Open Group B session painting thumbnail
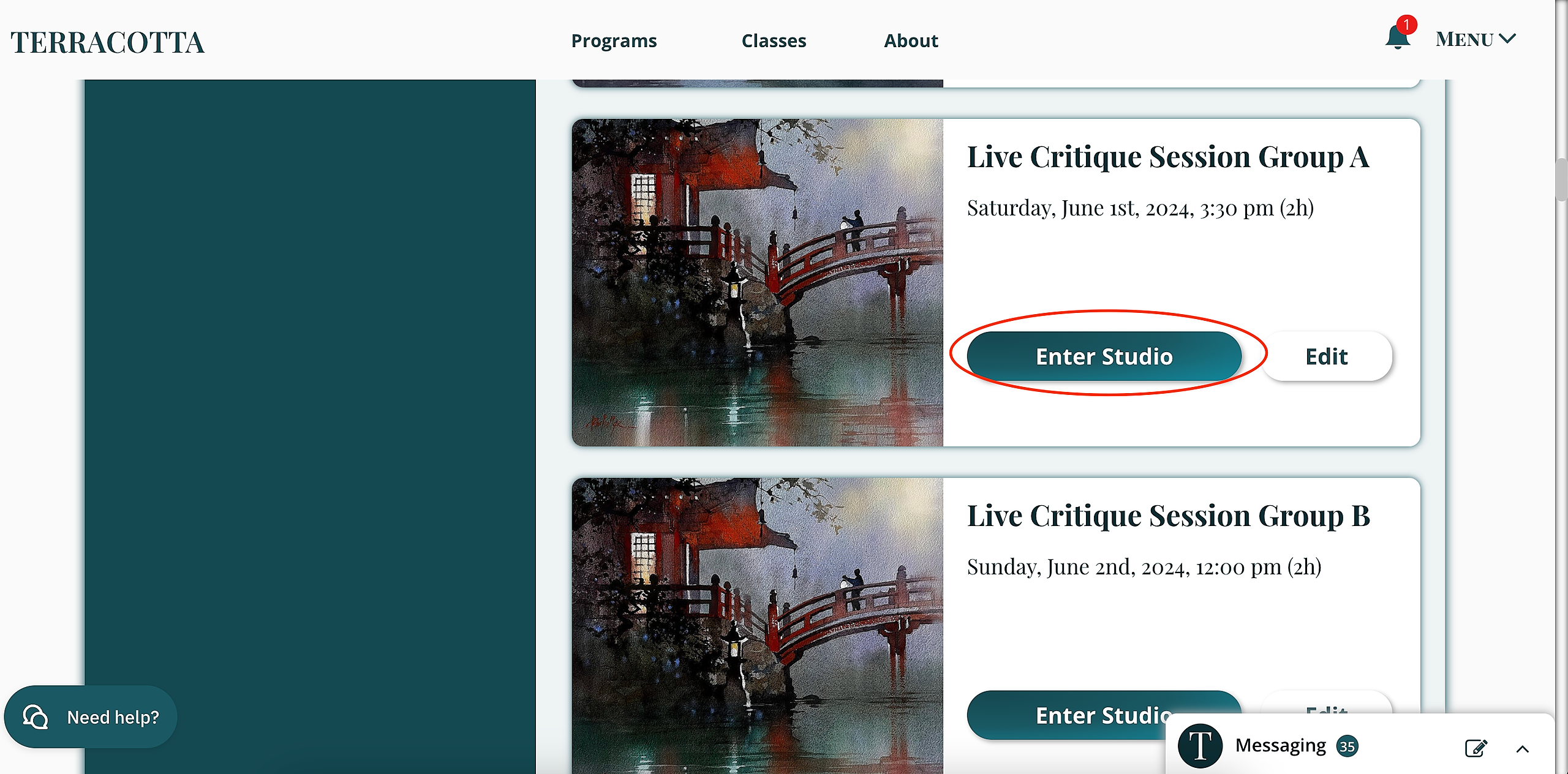 coord(758,625)
